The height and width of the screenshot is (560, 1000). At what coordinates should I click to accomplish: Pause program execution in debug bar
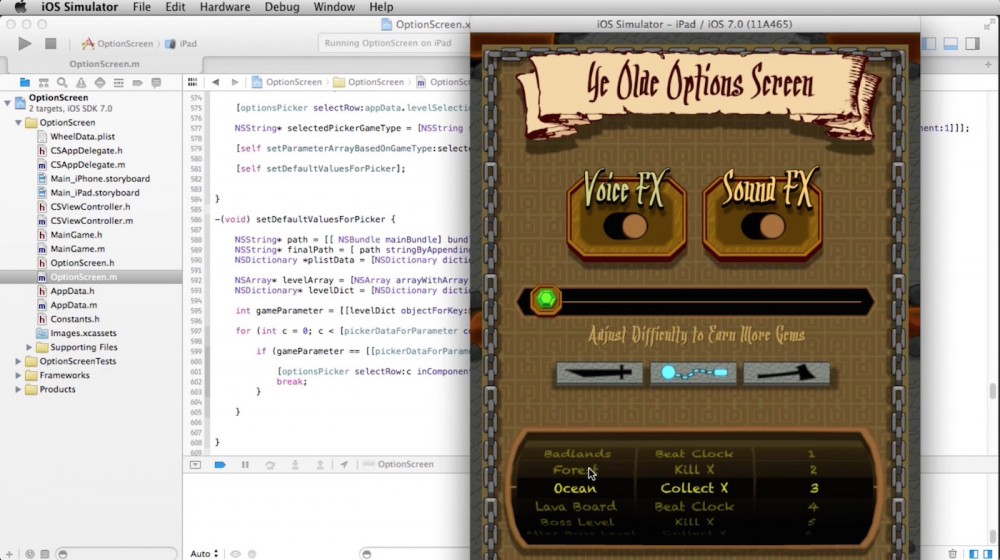pyautogui.click(x=245, y=465)
